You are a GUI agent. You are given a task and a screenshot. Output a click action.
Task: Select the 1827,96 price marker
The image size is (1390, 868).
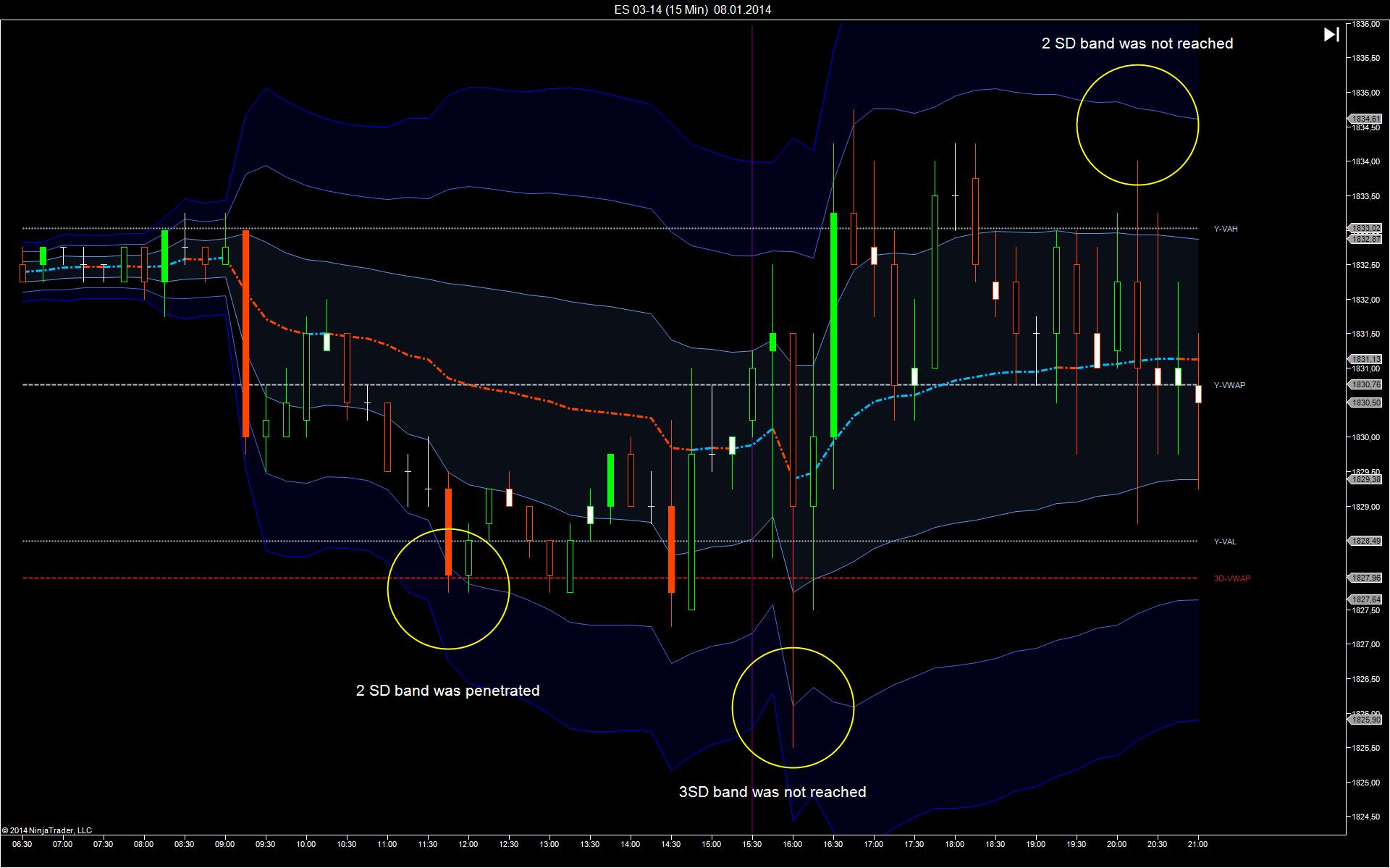coord(1365,578)
